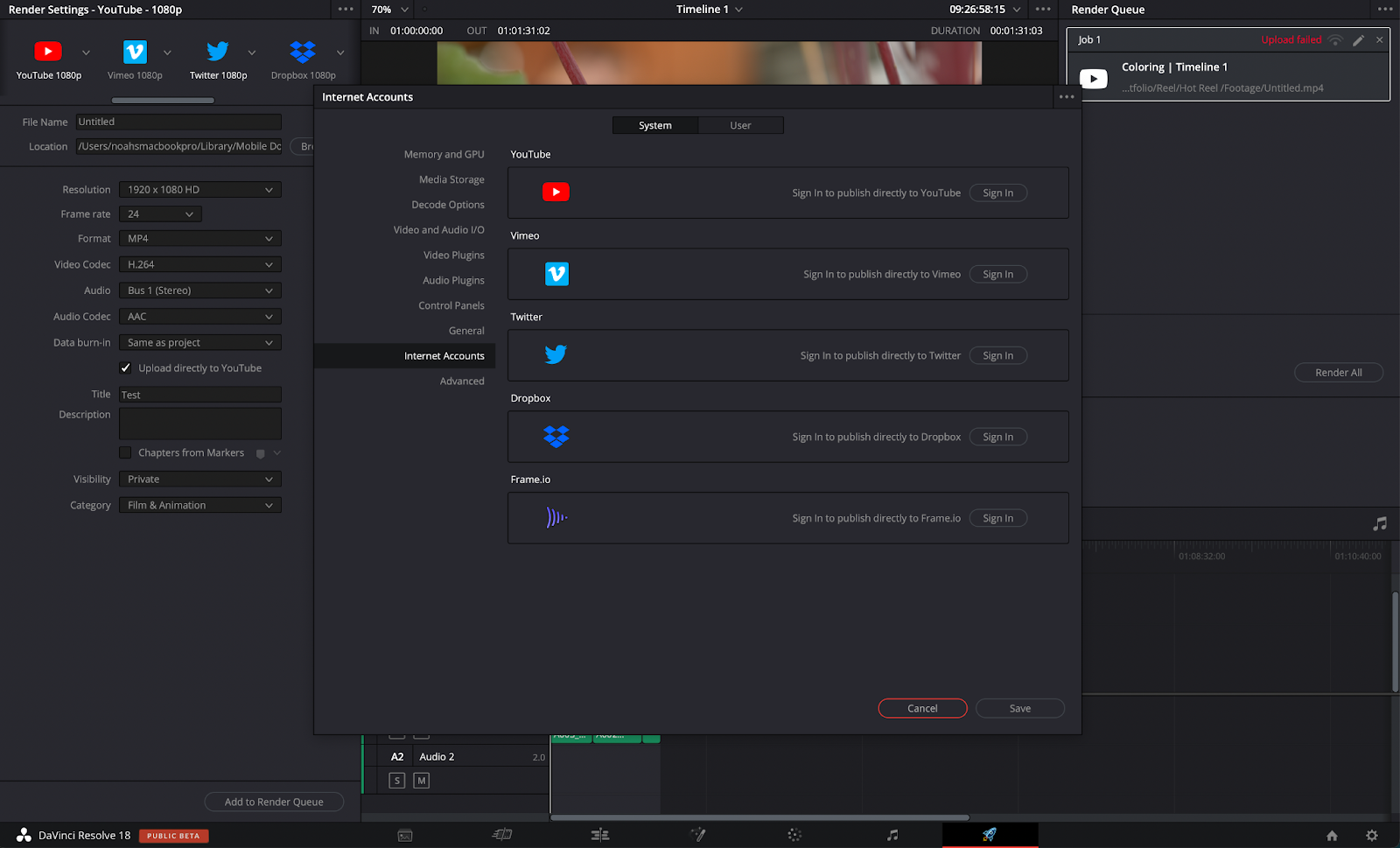Screen dimensions: 1400x848
Task: Select Decode Options preferences
Action: pos(448,205)
